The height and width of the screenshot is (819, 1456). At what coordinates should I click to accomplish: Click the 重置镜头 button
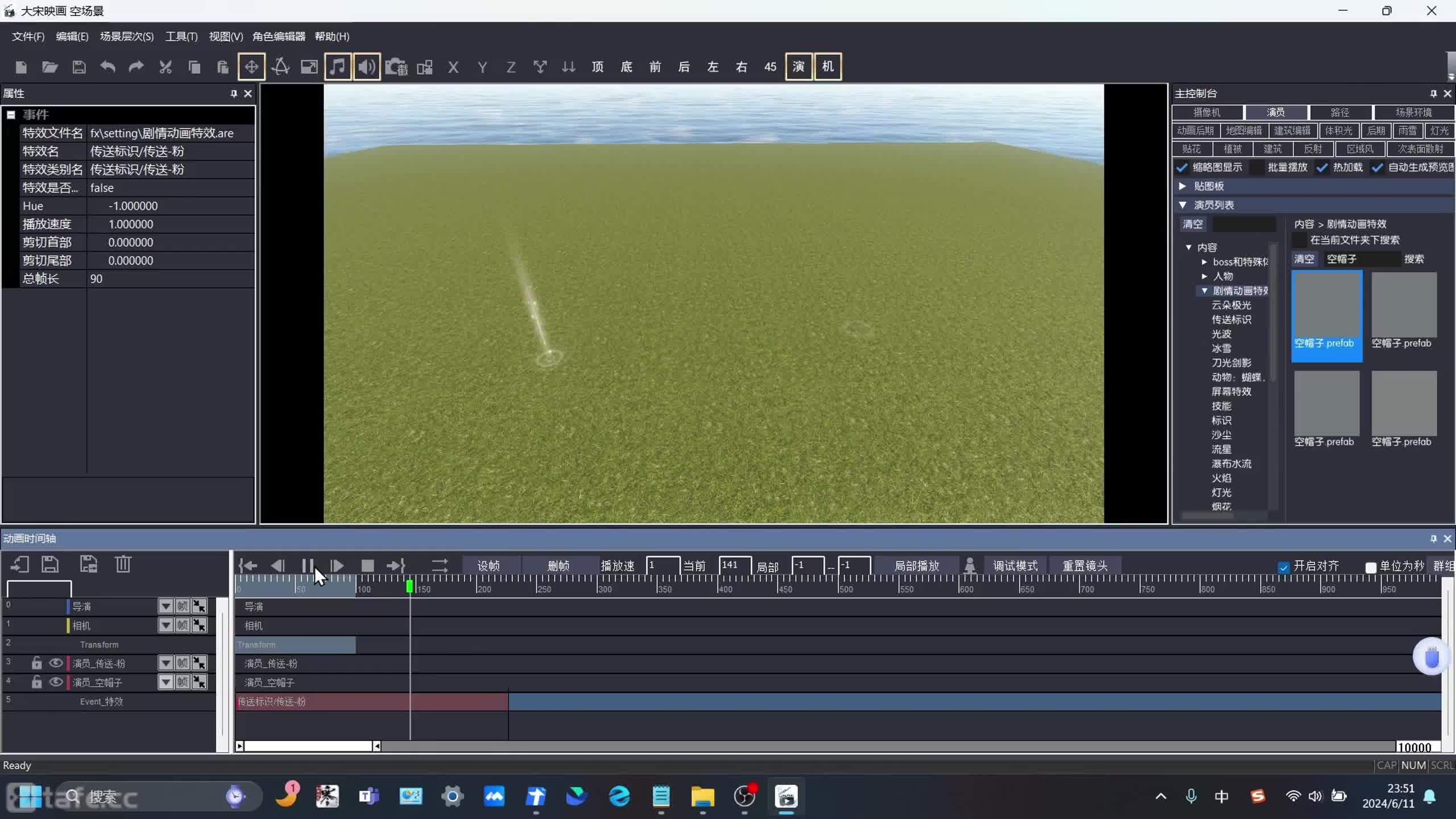point(1085,566)
